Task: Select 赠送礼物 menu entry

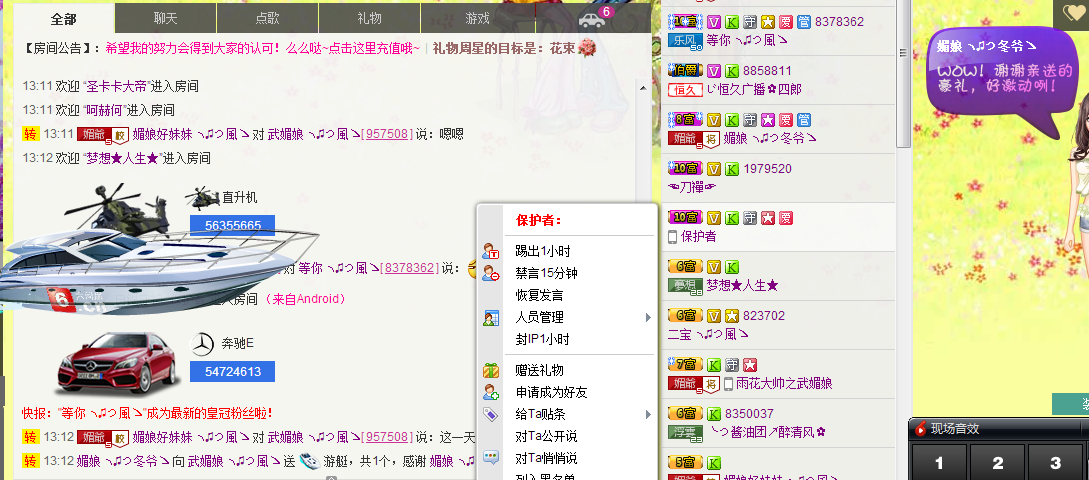Action: 539,370
